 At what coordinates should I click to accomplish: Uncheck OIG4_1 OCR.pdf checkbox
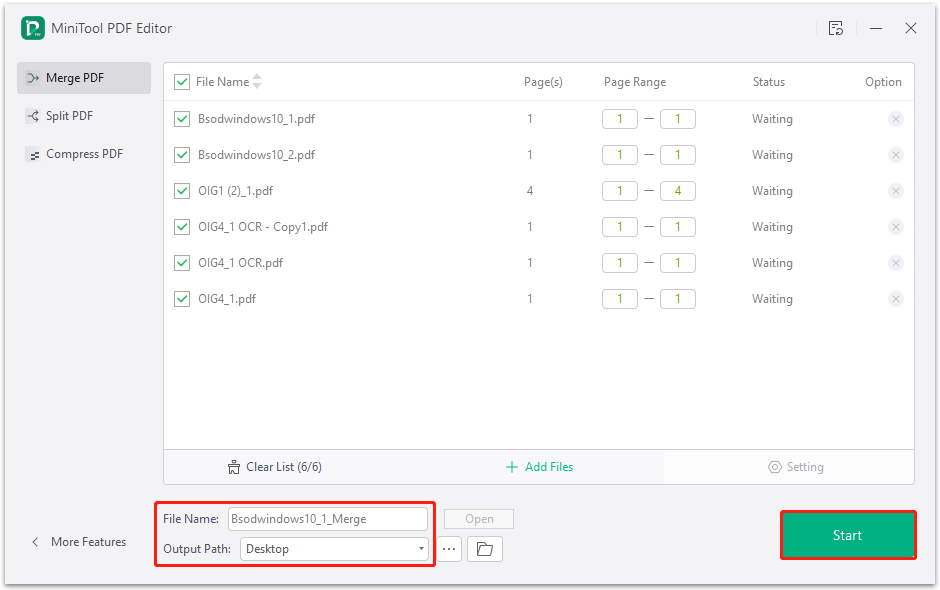pos(182,263)
